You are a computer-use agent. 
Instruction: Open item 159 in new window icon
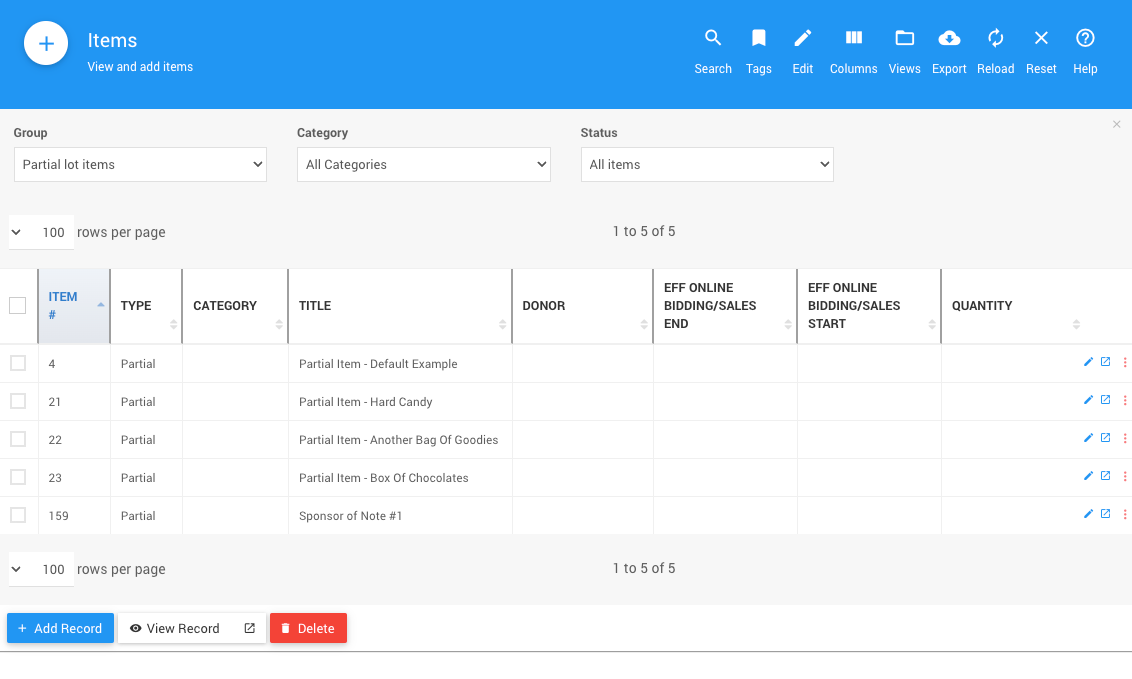point(1105,514)
